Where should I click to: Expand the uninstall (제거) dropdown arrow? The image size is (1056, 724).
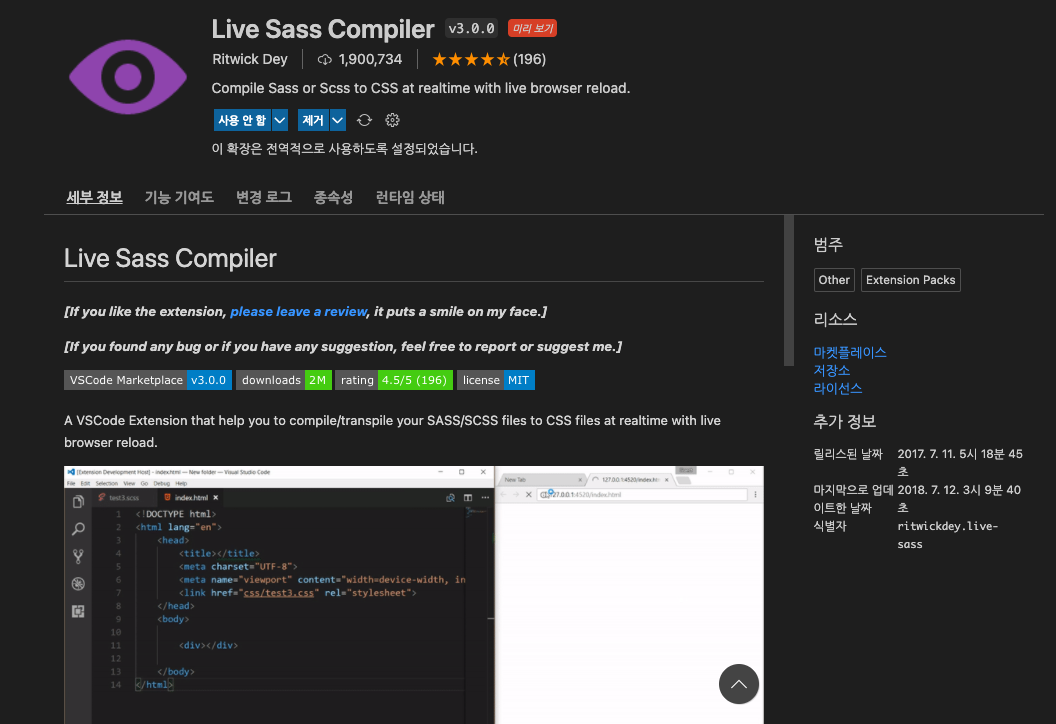pyautogui.click(x=337, y=120)
